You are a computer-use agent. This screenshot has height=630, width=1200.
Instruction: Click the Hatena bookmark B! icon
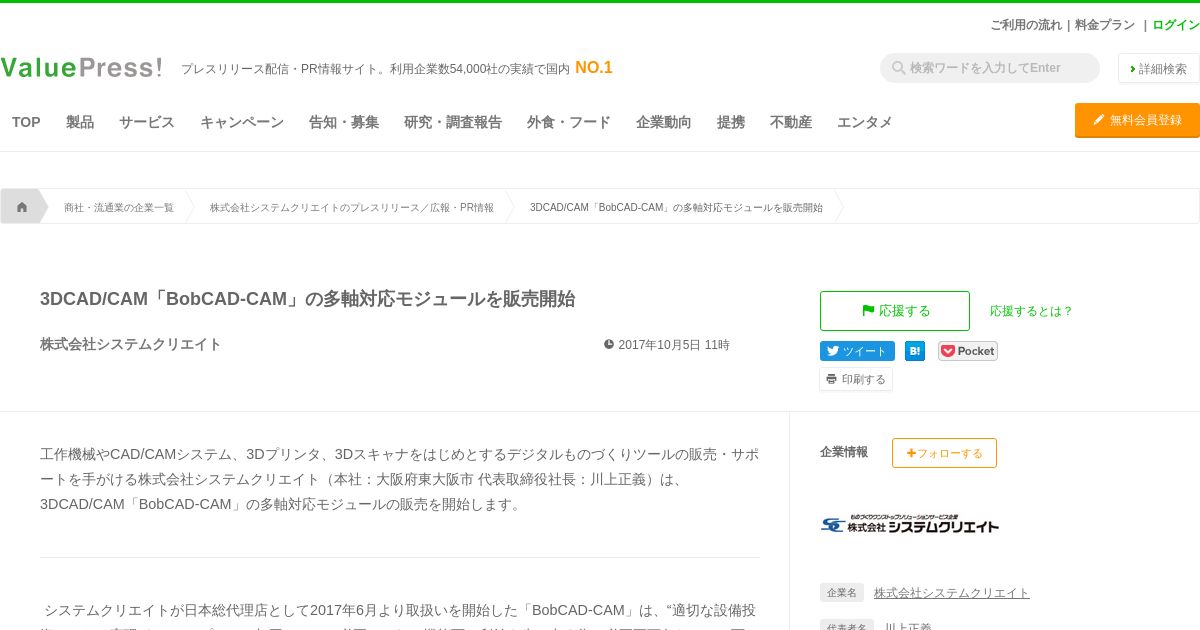tap(915, 351)
